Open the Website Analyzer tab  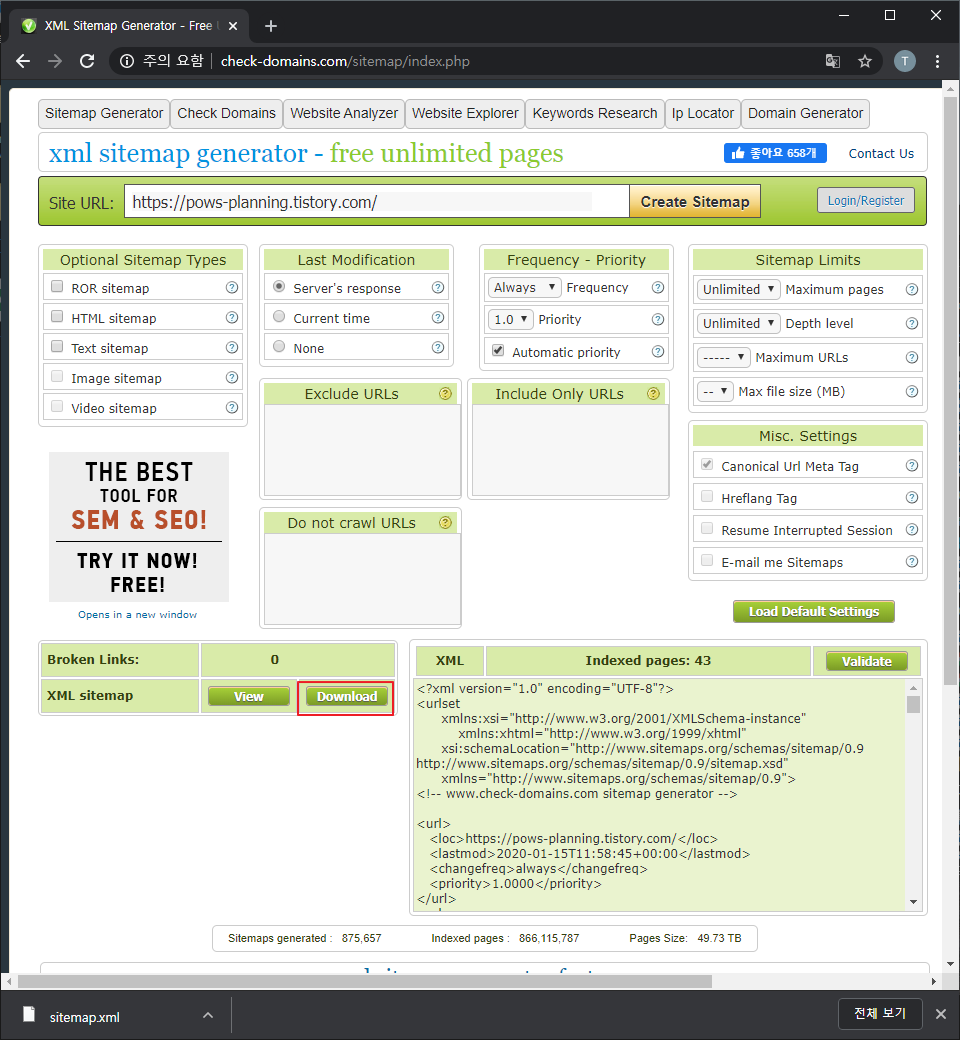(x=344, y=113)
